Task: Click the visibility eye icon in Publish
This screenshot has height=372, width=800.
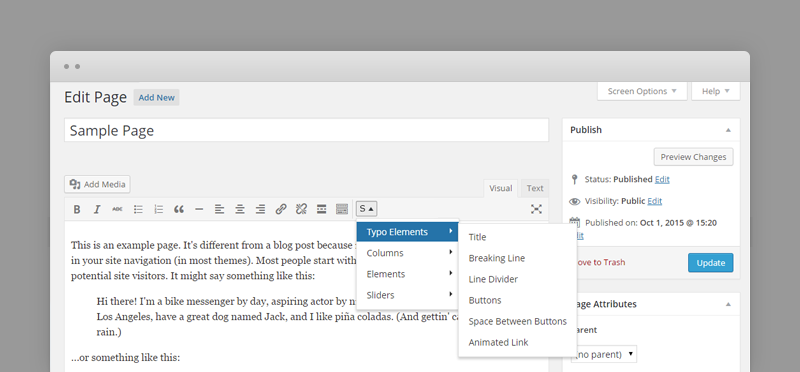Action: tap(575, 201)
